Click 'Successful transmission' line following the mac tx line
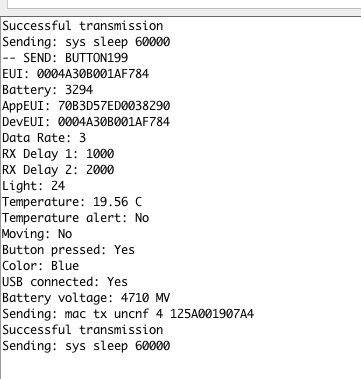The height and width of the screenshot is (379, 361). [x=83, y=330]
